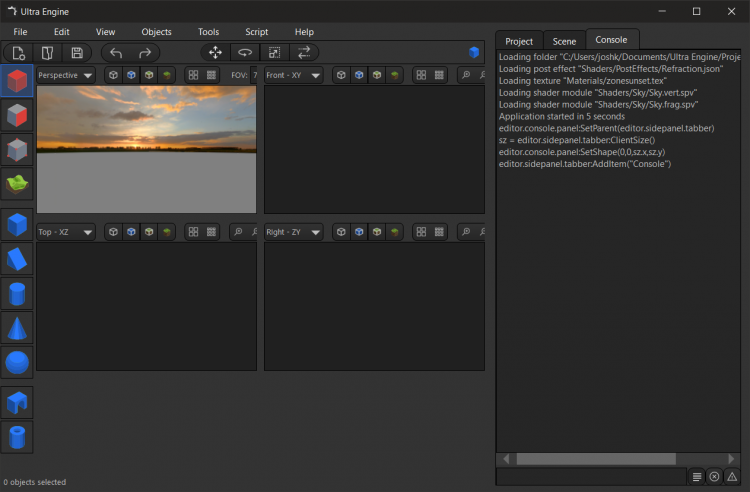This screenshot has width=750, height=492.
Task: Select the terrain tool in left sidebar
Action: tap(17, 184)
